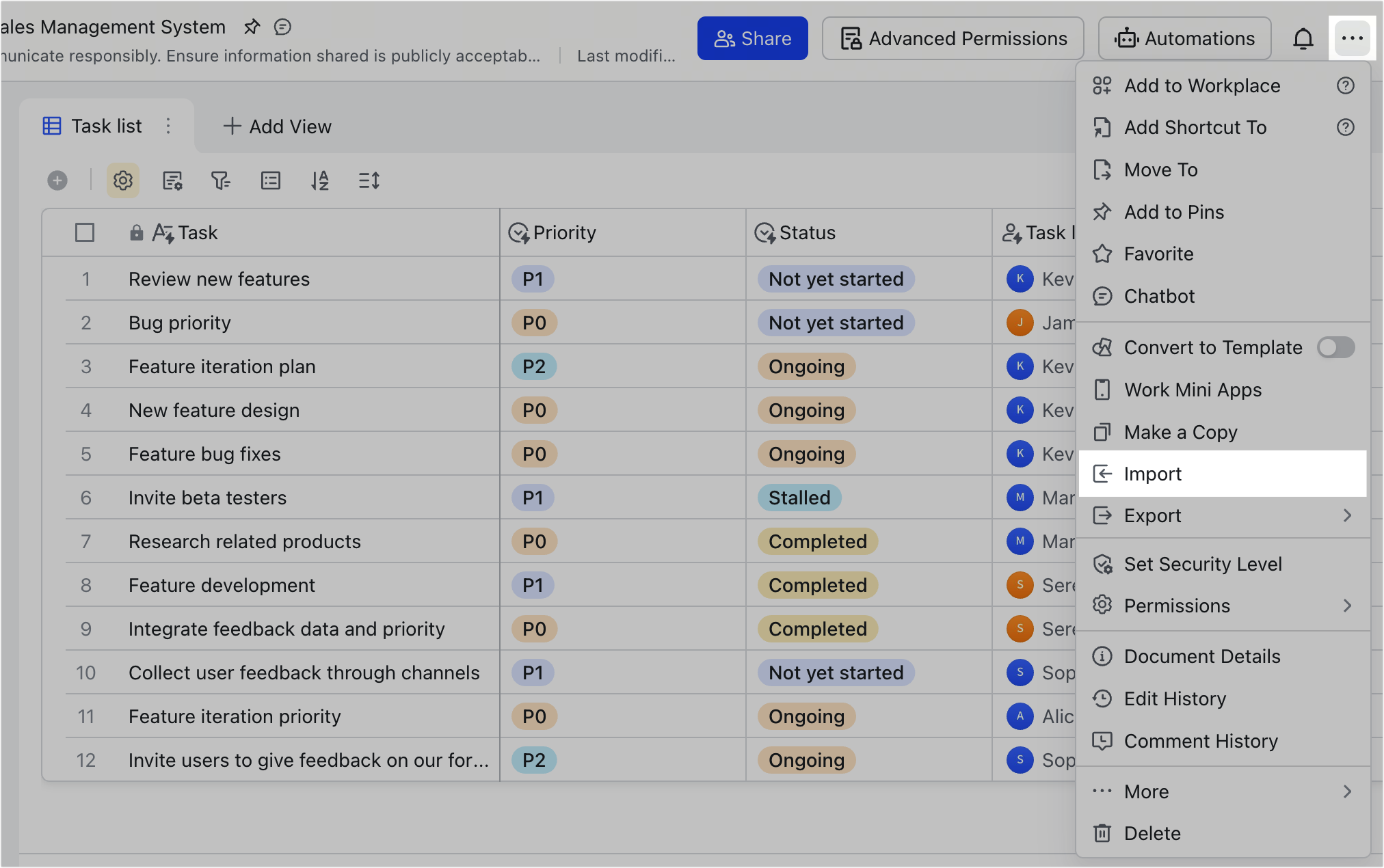The image size is (1384, 868).
Task: Open Document Details
Action: (x=1223, y=656)
